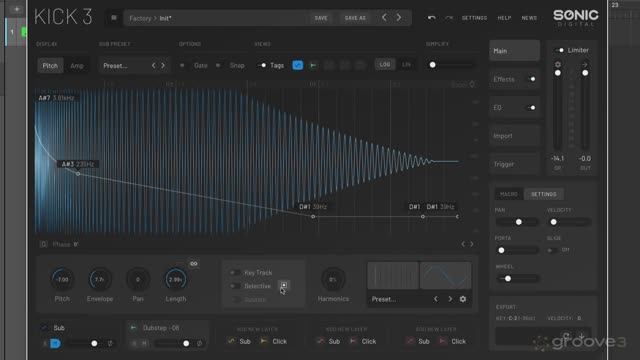The height and width of the screenshot is (360, 640).
Task: Click the Save button
Action: 321,18
